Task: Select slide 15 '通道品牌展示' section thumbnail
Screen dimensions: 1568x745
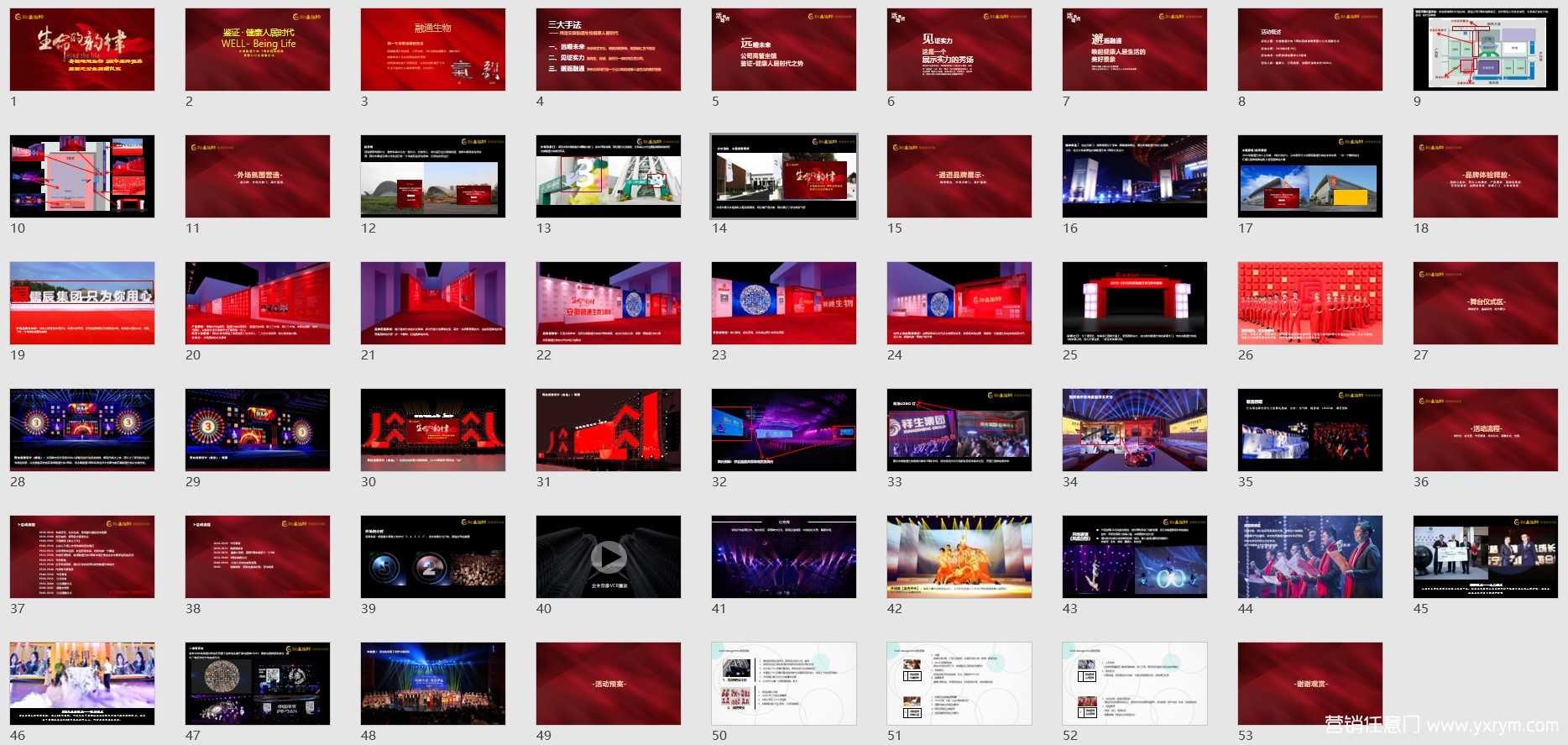Action: click(959, 176)
